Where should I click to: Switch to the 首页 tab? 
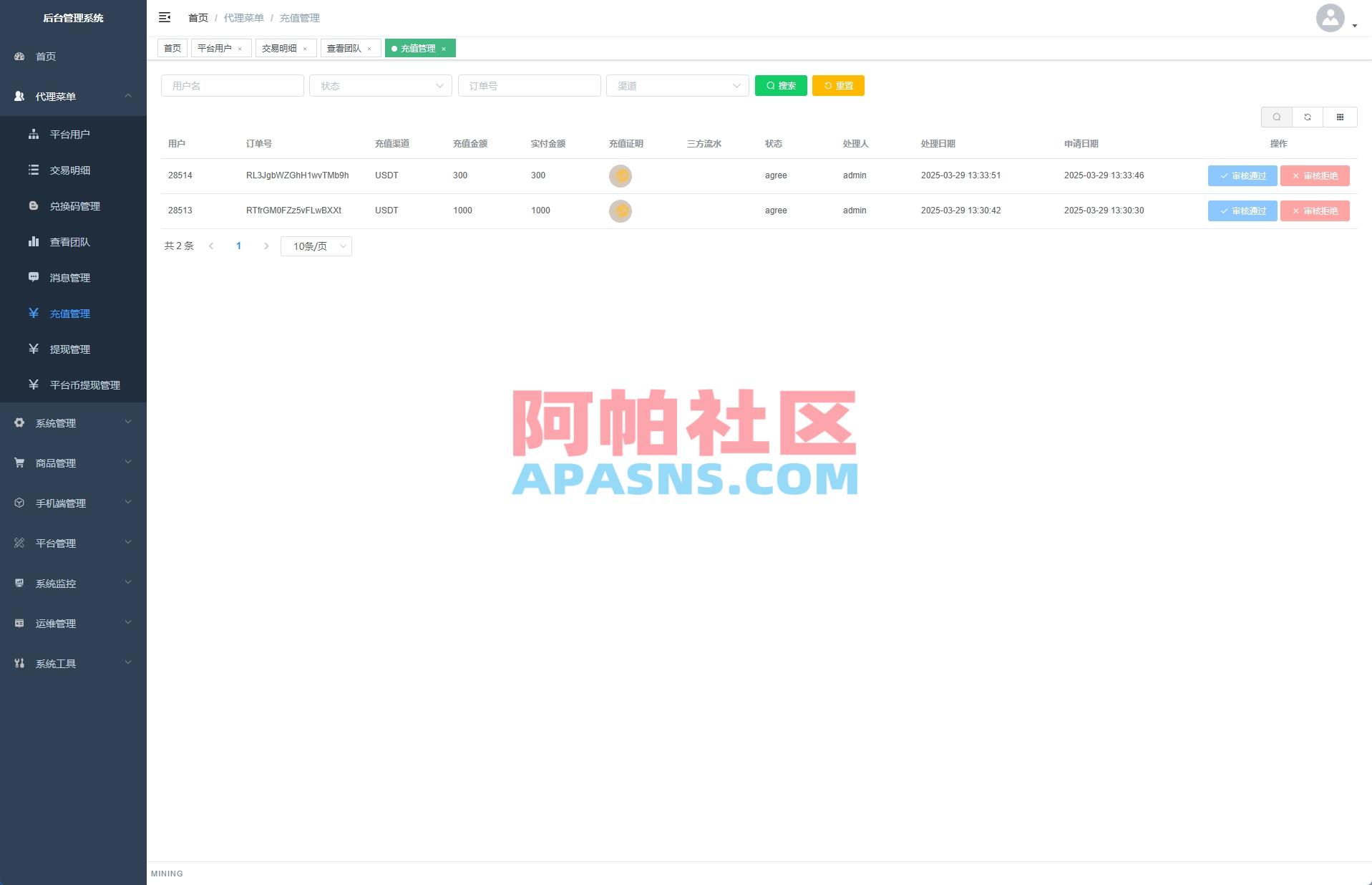pyautogui.click(x=172, y=48)
